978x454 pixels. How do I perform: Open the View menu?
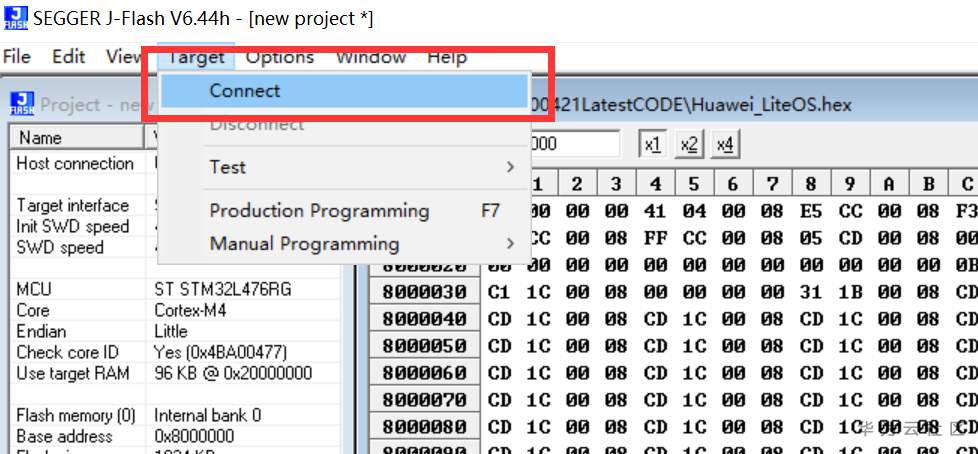point(123,57)
